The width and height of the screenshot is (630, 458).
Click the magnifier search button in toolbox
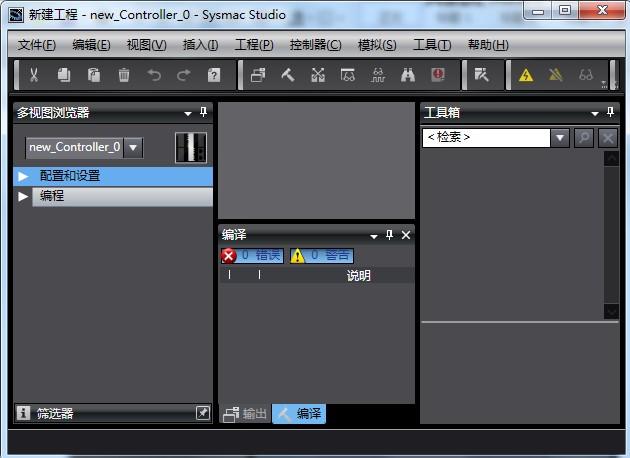(x=584, y=138)
